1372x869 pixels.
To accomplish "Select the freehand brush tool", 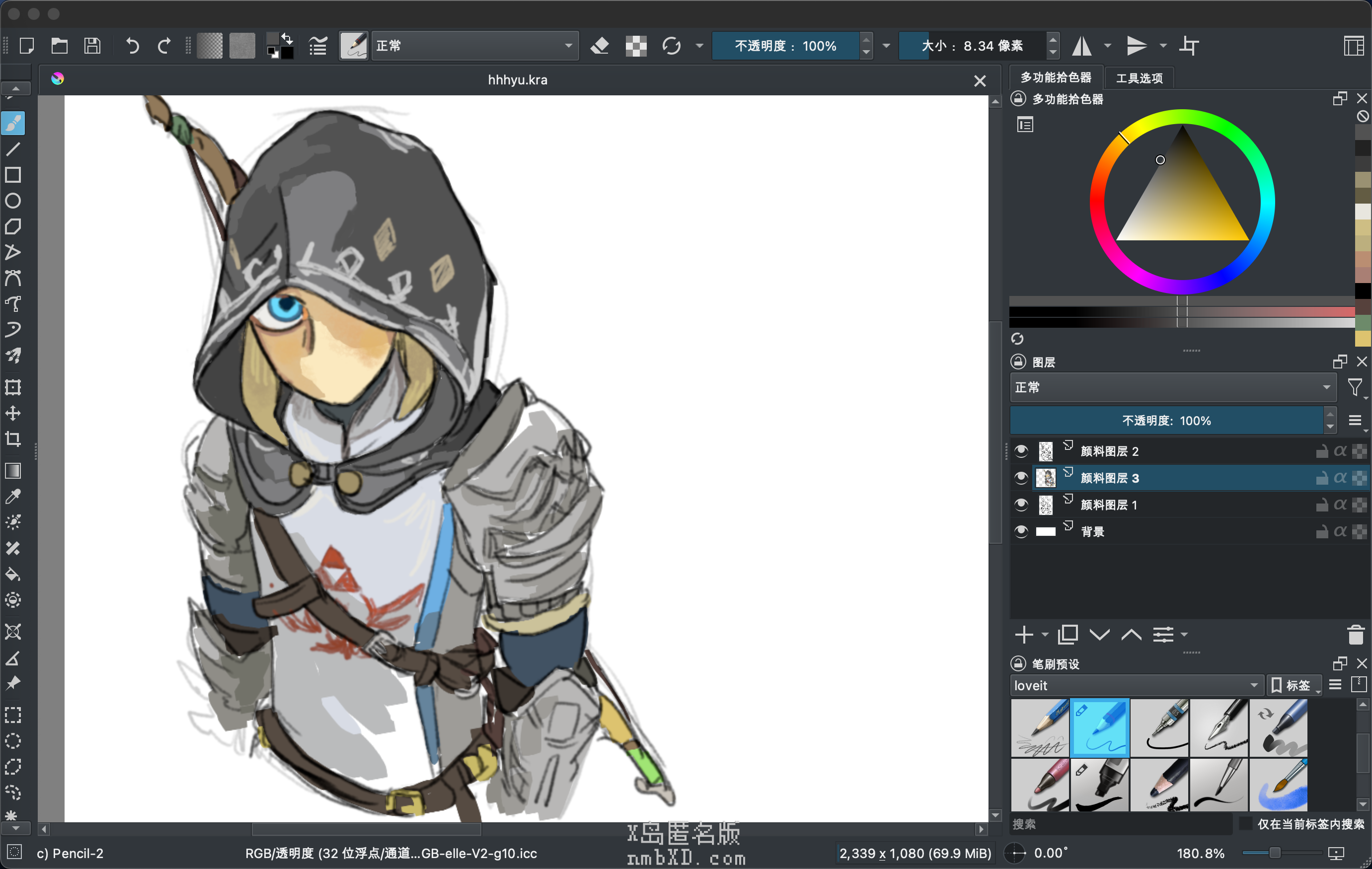I will click(x=13, y=123).
